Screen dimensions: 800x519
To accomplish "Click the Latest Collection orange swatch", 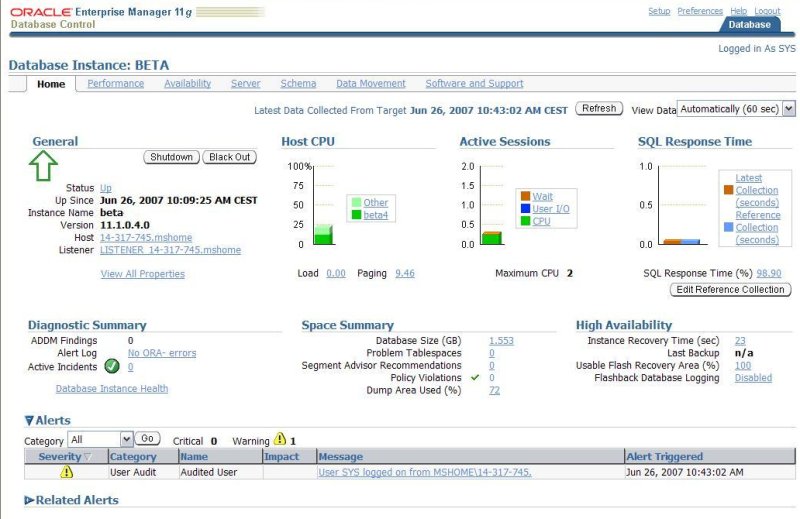I will pyautogui.click(x=729, y=190).
